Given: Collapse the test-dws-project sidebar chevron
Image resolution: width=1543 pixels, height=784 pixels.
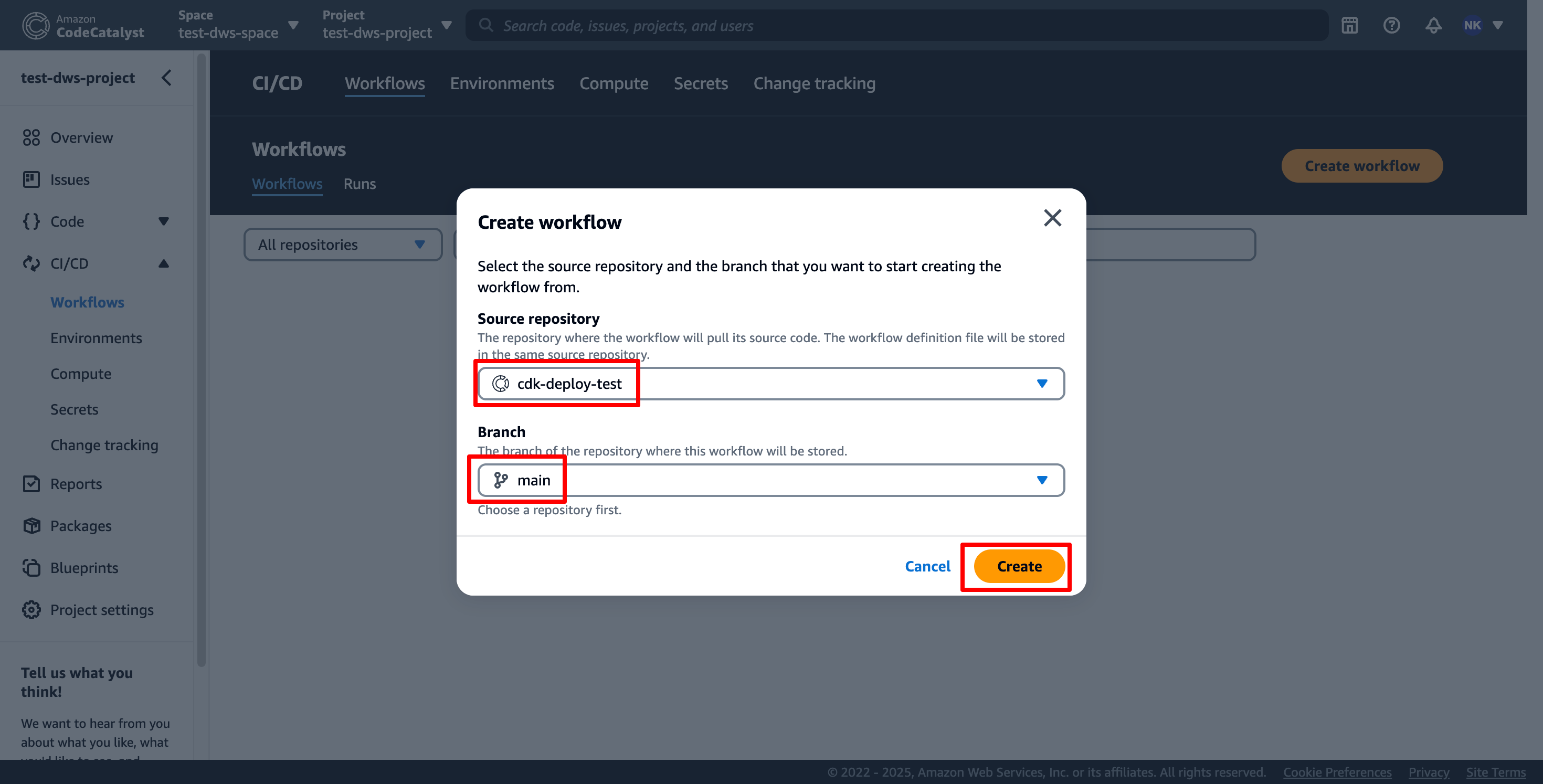Looking at the screenshot, I should (x=166, y=77).
